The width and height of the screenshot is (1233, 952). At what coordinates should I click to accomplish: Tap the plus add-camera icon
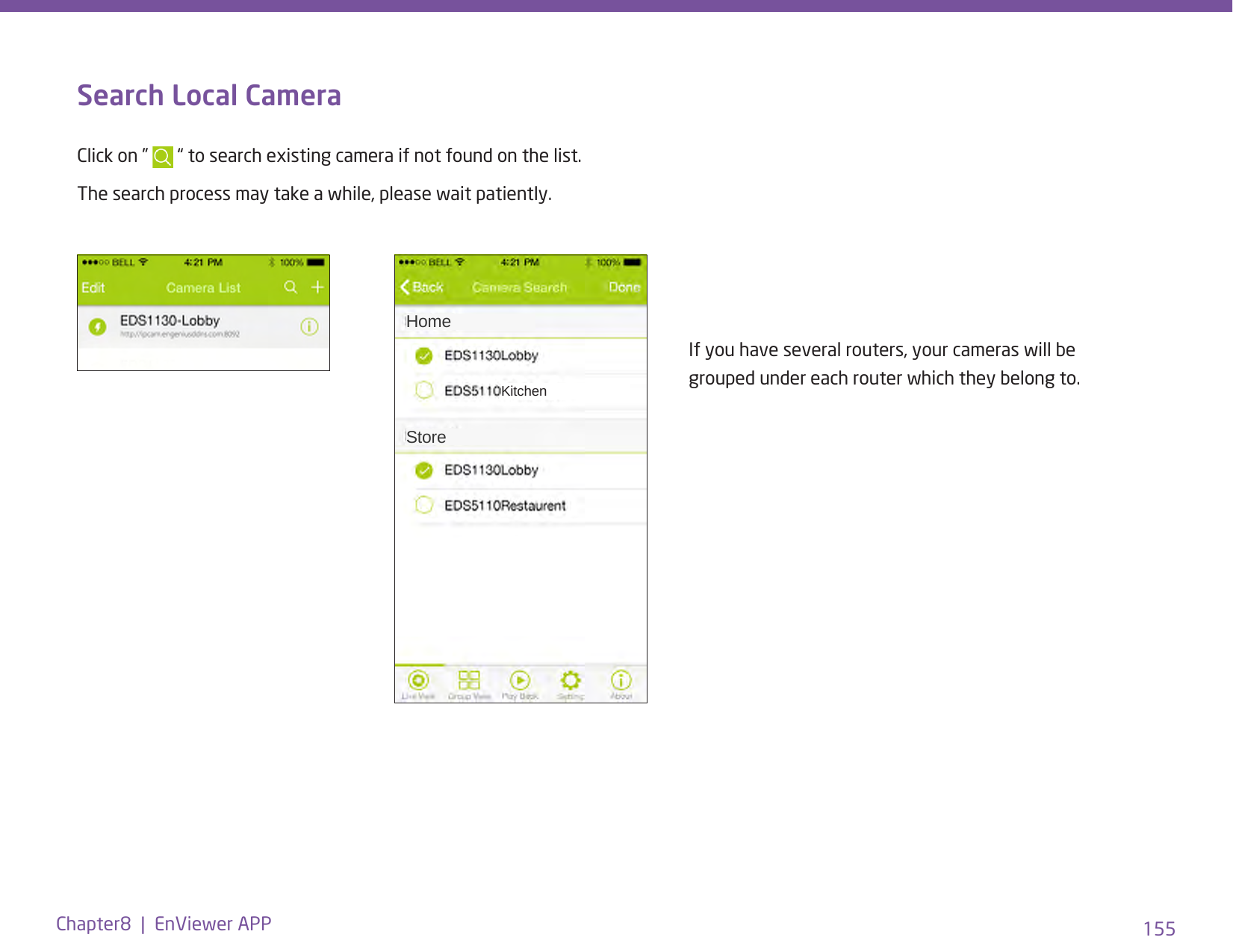pos(317,287)
